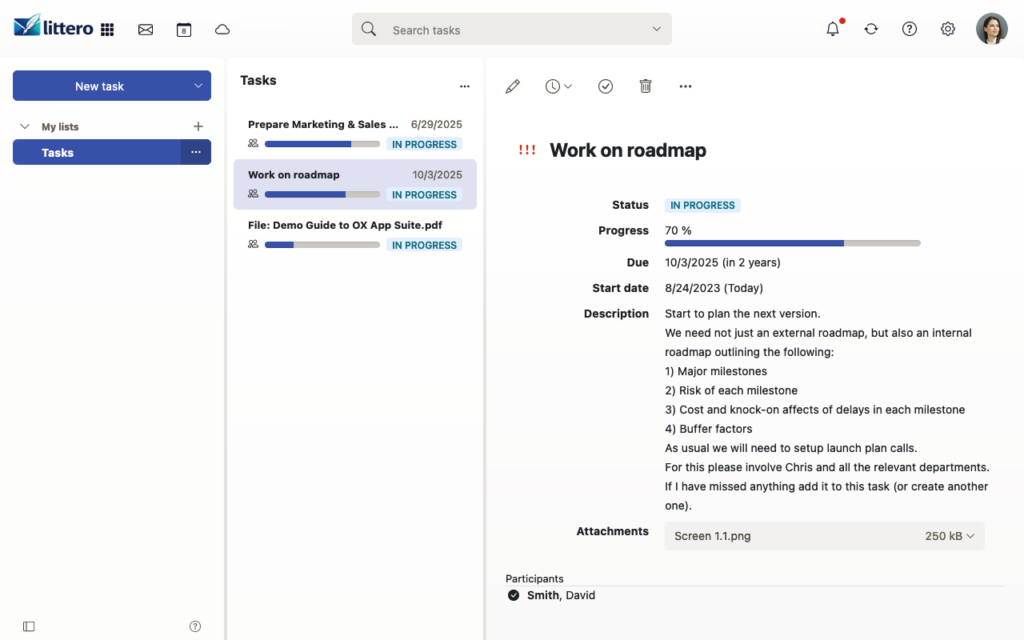This screenshot has width=1024, height=640.
Task: Click the refresh icon
Action: 871,29
